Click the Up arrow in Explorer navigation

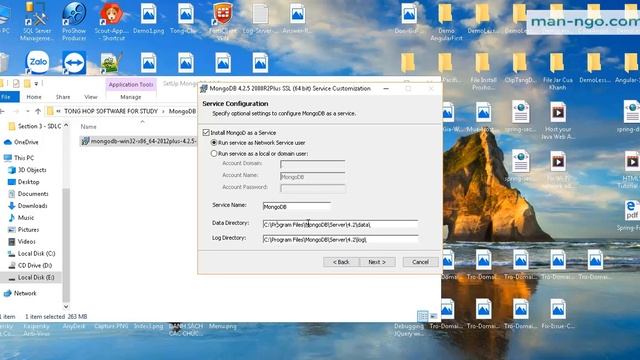38,111
